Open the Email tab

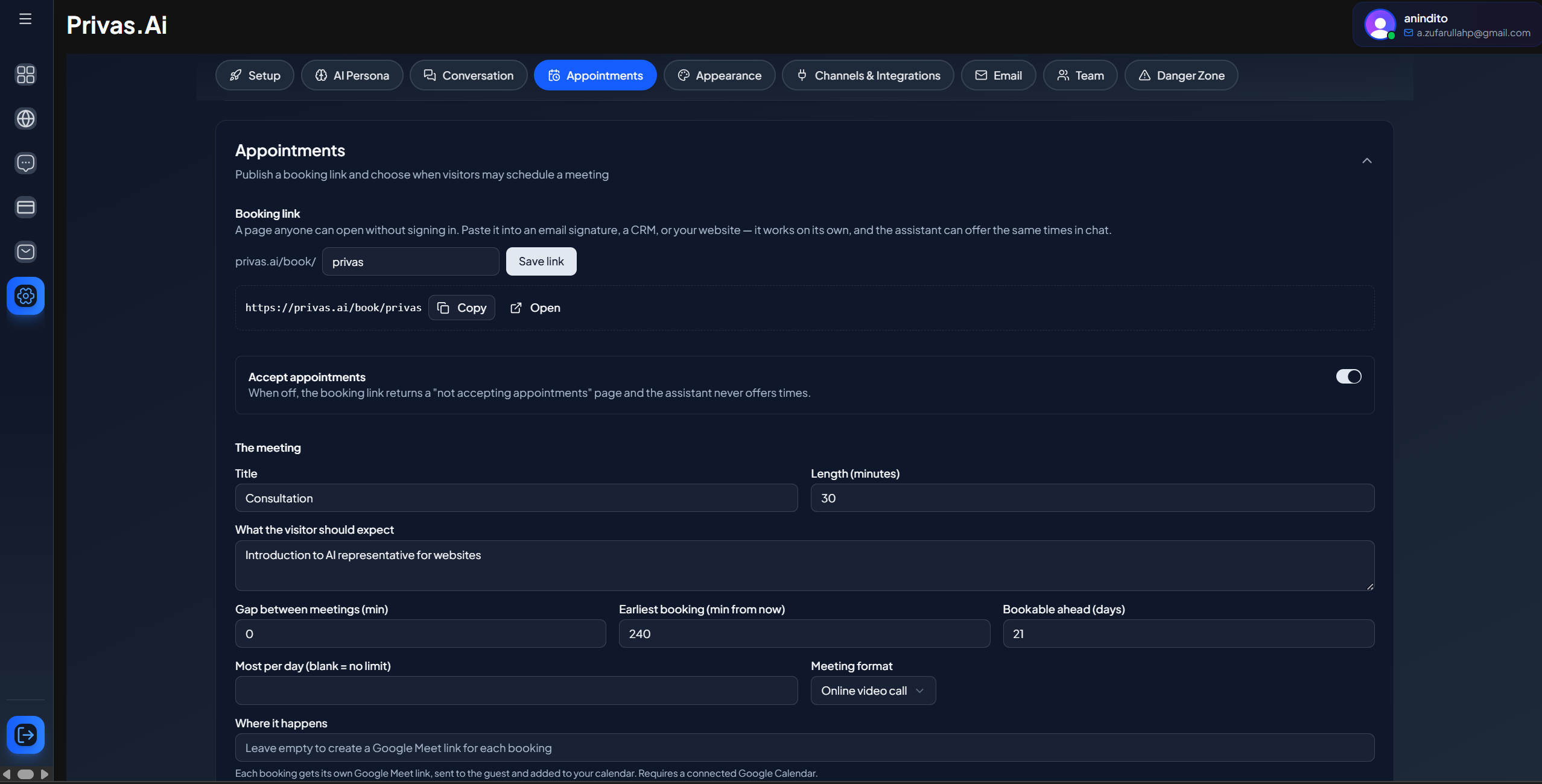pyautogui.click(x=998, y=75)
